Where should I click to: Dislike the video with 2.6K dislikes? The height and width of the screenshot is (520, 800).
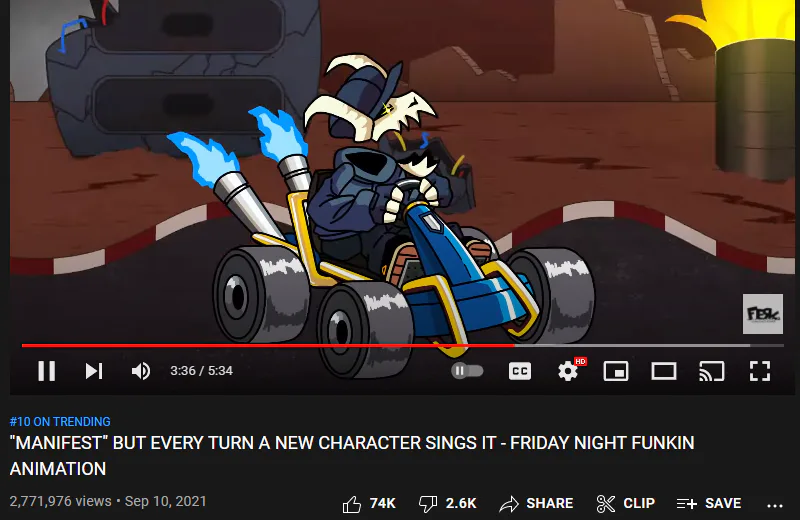click(447, 503)
